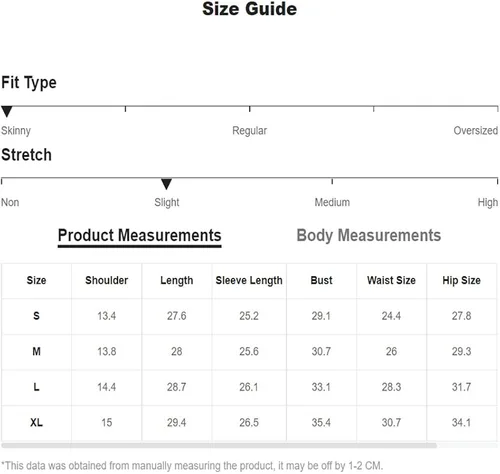Click the Regular label on Fit Type scale

coord(249,131)
